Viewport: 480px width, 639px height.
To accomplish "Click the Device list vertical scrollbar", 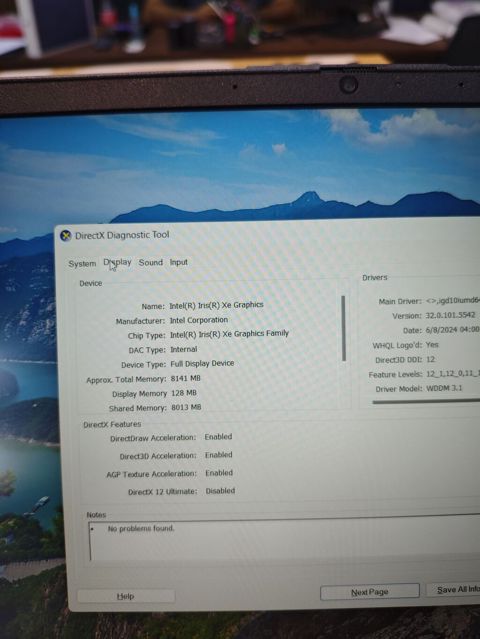I will click(343, 328).
